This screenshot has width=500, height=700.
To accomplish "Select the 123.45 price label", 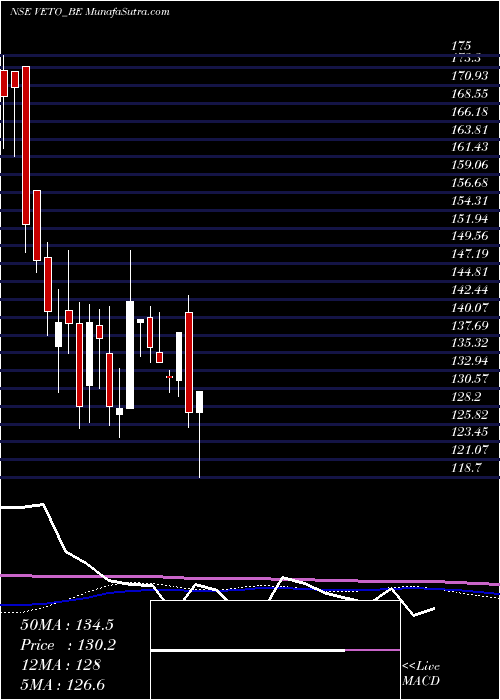I will tap(470, 432).
